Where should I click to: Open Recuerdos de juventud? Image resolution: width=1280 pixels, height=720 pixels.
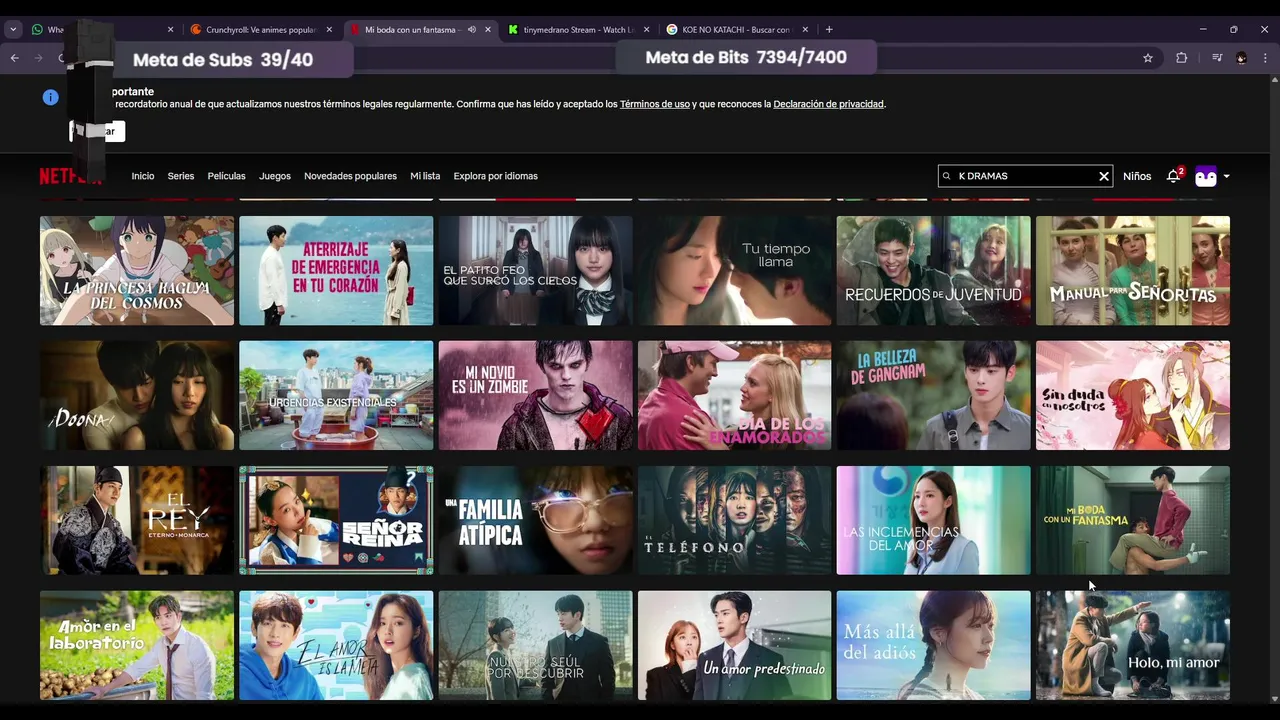click(933, 271)
